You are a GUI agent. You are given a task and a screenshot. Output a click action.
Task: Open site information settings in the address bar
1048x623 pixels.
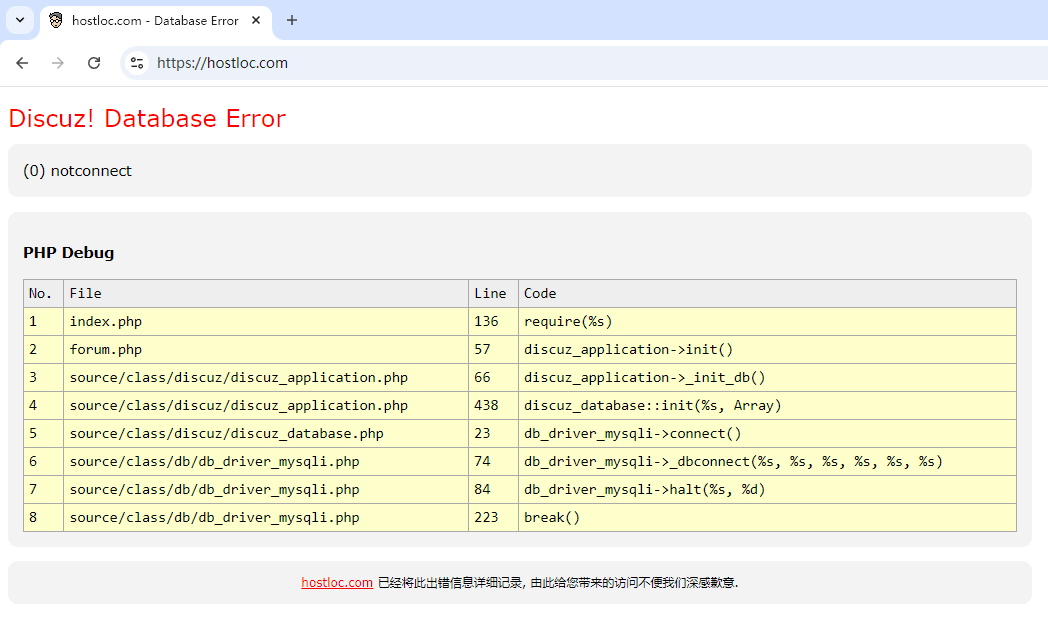[136, 62]
